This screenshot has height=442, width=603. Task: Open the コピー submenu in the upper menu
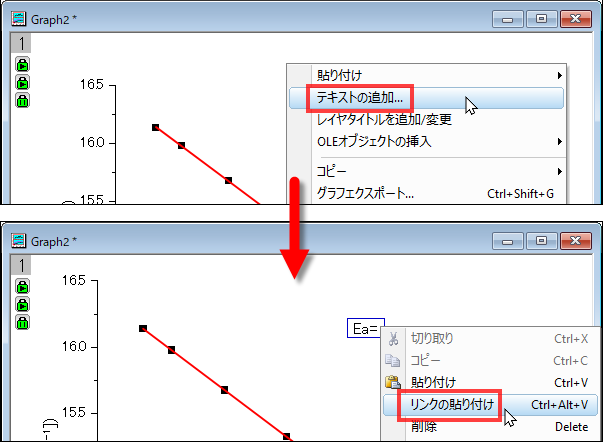(x=426, y=172)
